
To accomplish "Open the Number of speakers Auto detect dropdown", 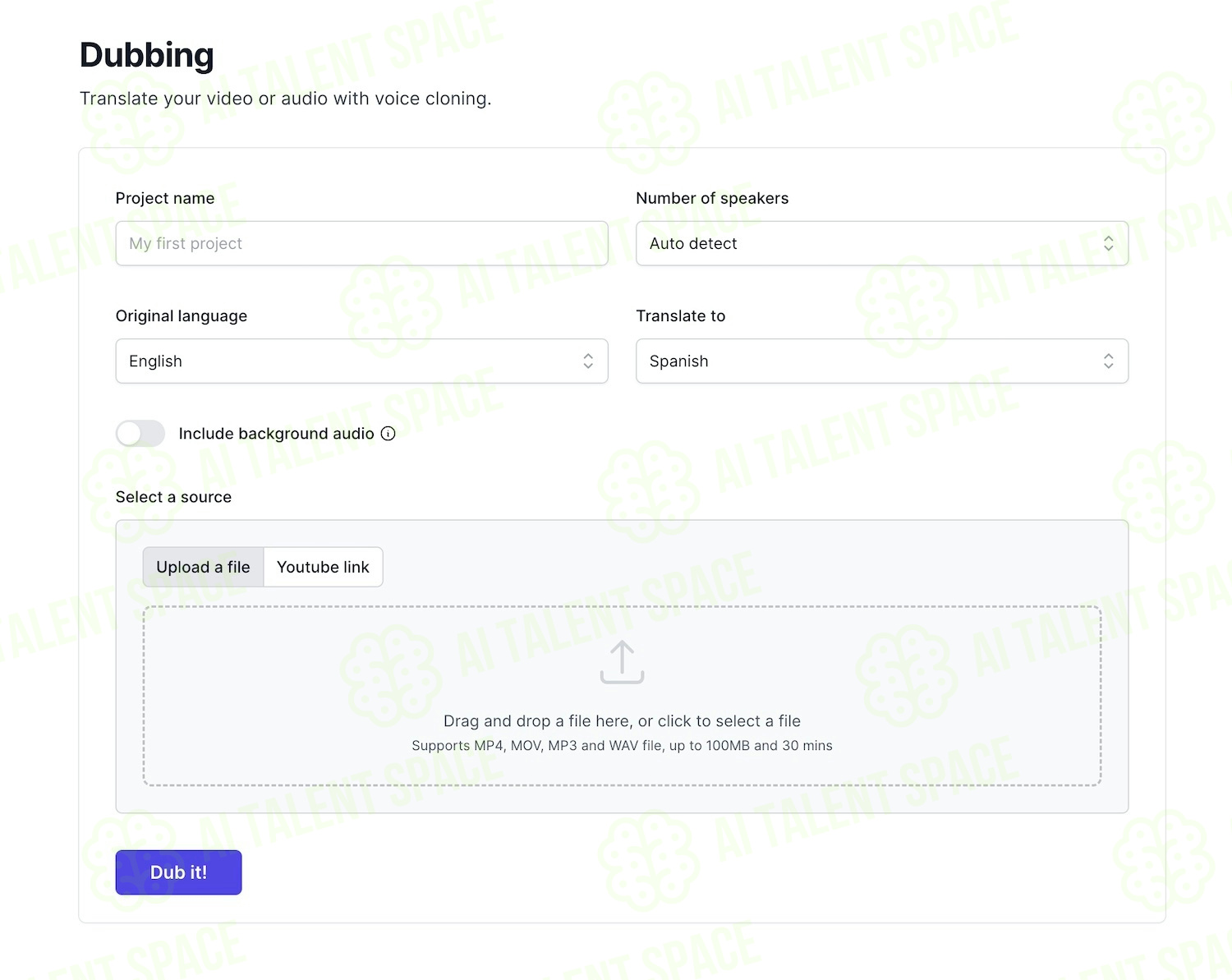I will pos(882,243).
